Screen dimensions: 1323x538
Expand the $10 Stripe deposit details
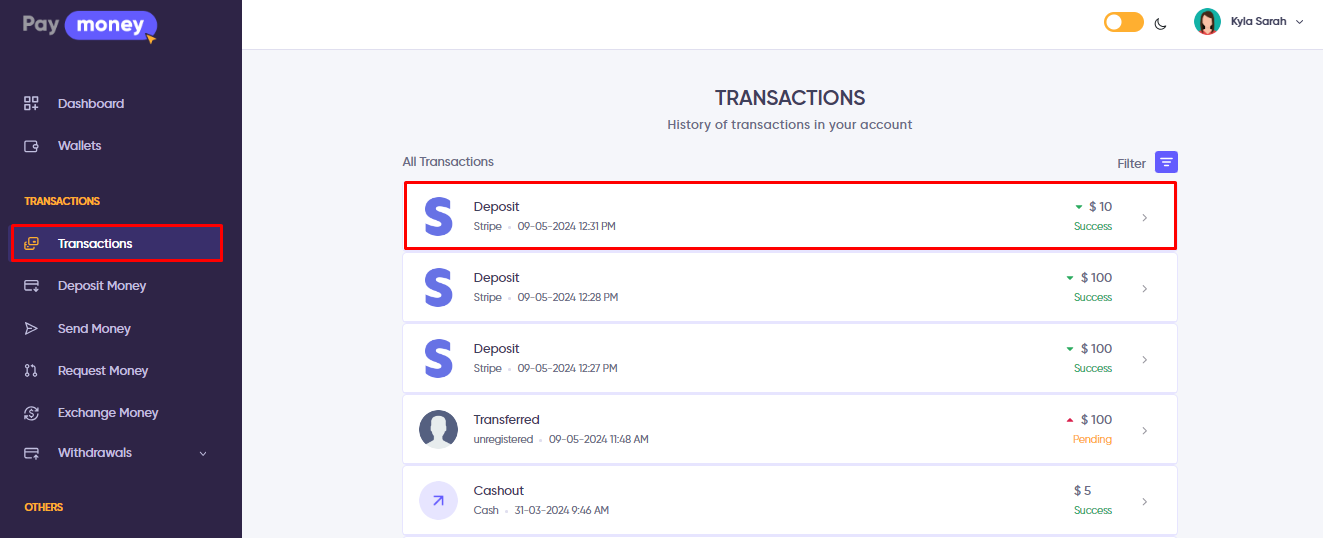click(1144, 217)
